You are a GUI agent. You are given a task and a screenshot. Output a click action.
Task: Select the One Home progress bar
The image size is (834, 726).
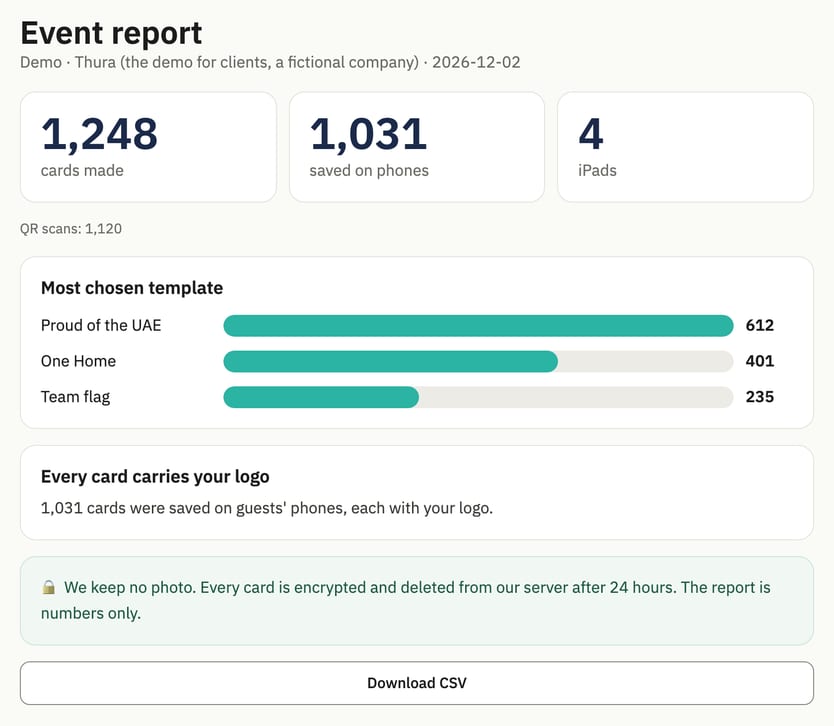[x=478, y=361]
